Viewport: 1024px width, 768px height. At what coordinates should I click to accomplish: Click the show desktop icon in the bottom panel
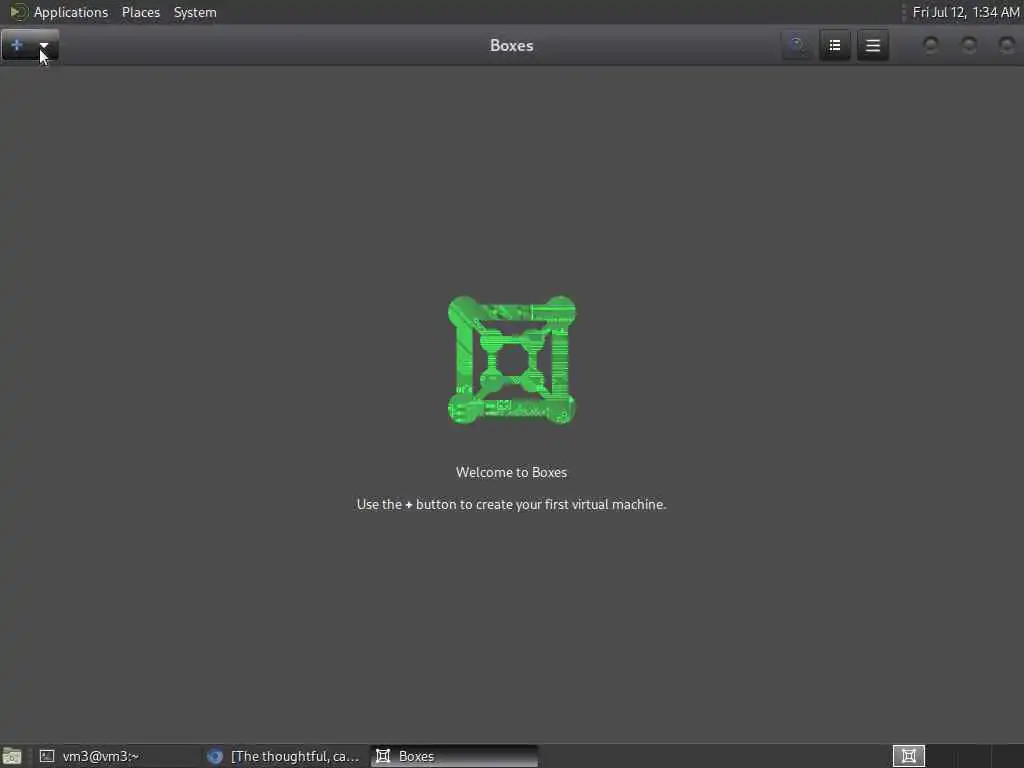pyautogui.click(x=12, y=756)
